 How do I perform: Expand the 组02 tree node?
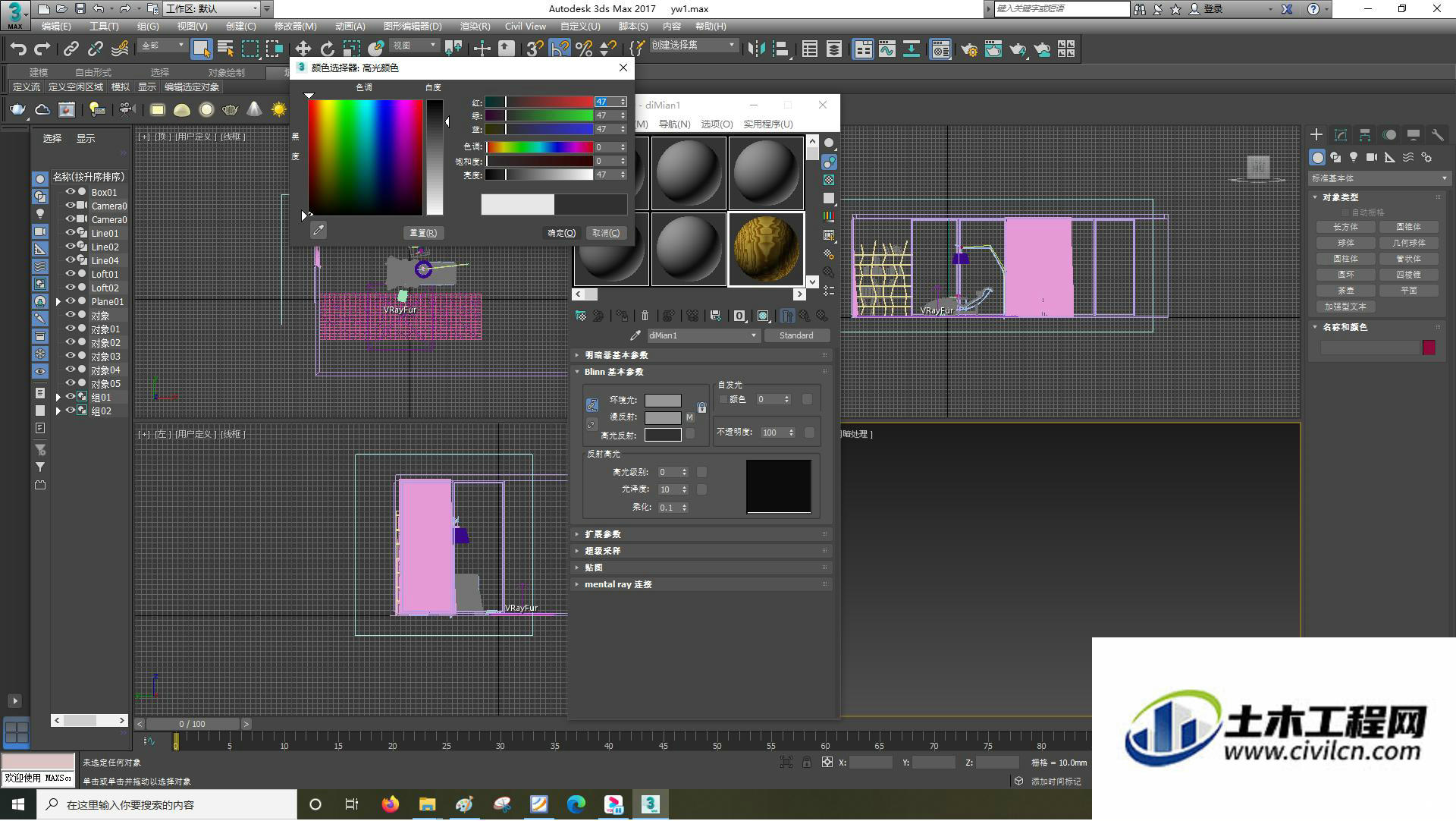coord(58,410)
